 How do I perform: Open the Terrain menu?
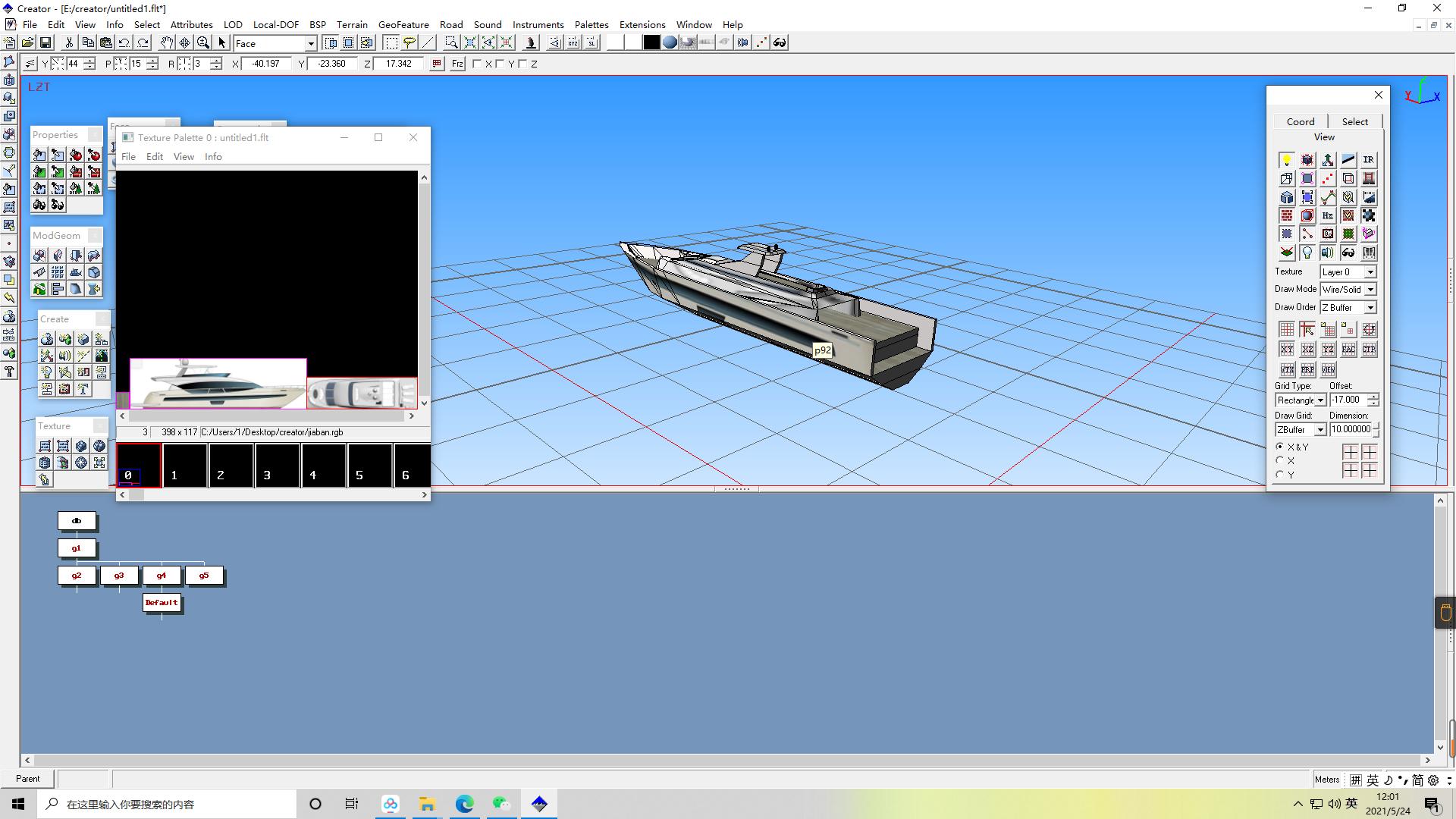tap(352, 24)
